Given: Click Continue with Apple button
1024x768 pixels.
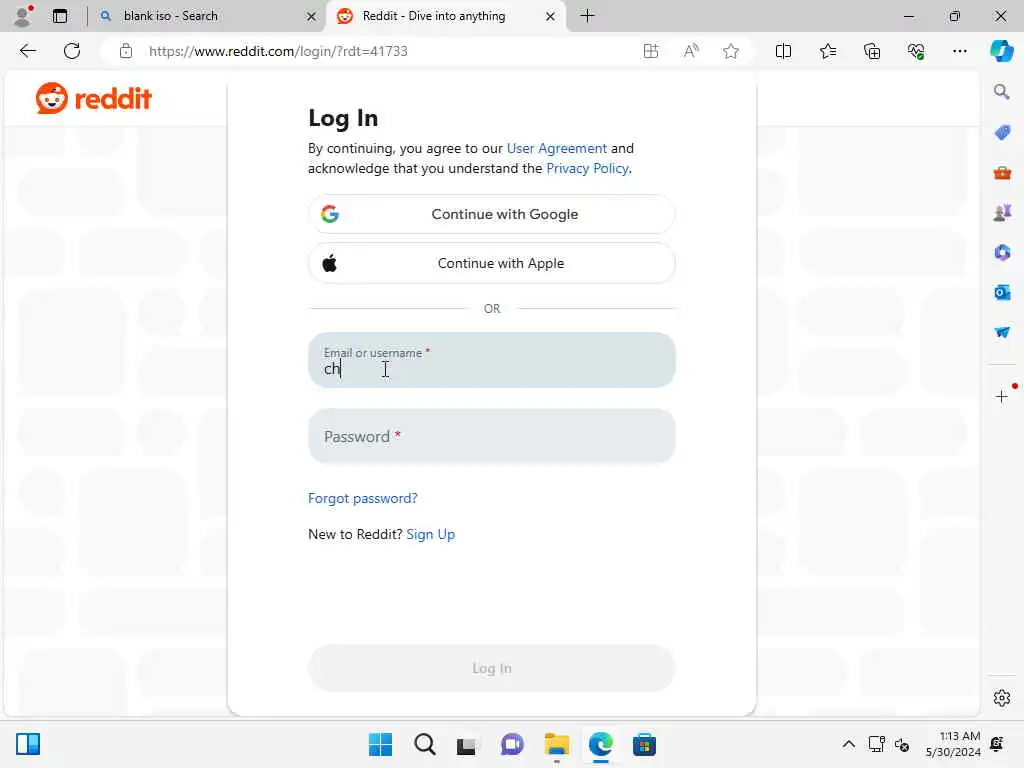Looking at the screenshot, I should (x=491, y=263).
